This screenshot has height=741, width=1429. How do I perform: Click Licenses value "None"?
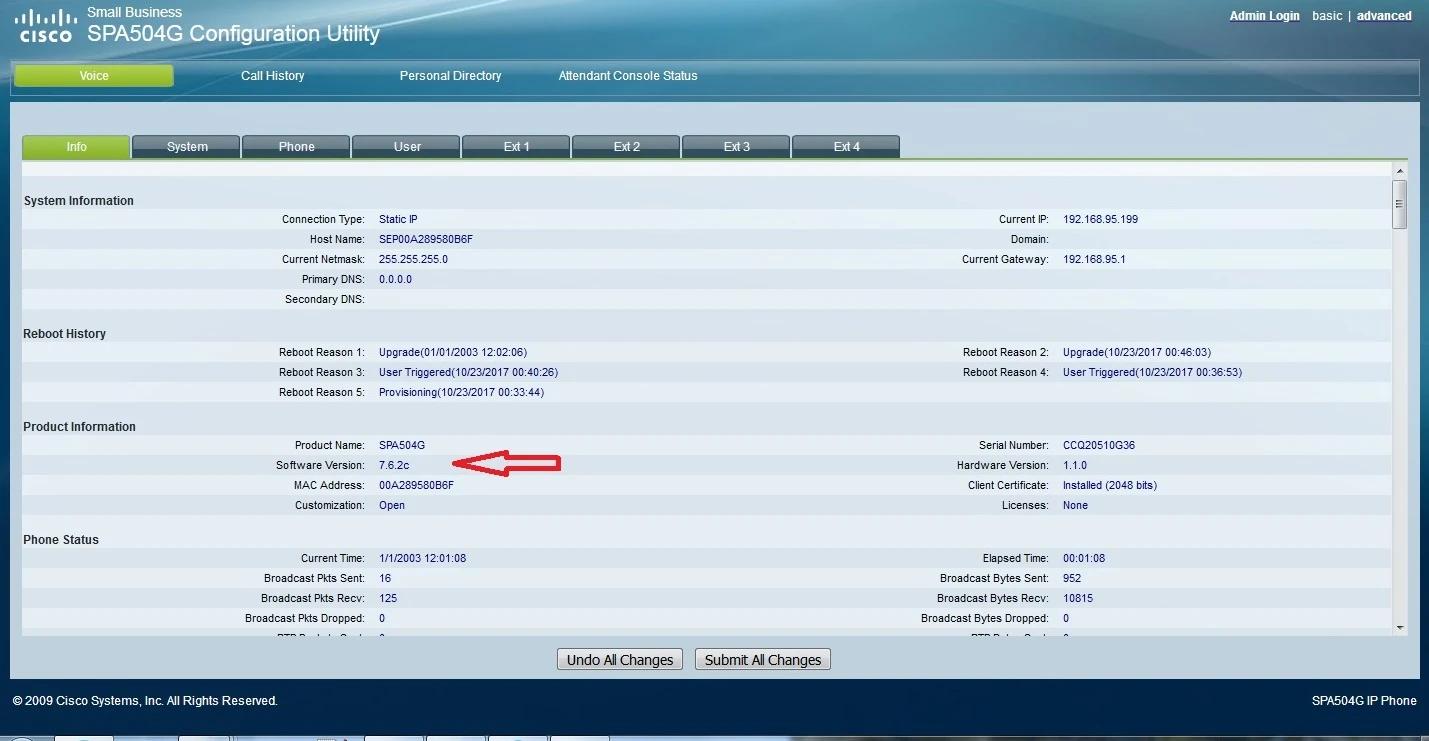(x=1075, y=505)
